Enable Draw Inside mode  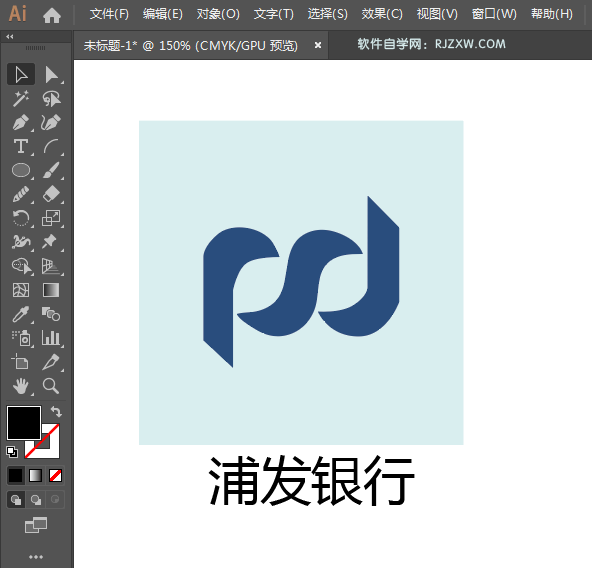pos(55,500)
